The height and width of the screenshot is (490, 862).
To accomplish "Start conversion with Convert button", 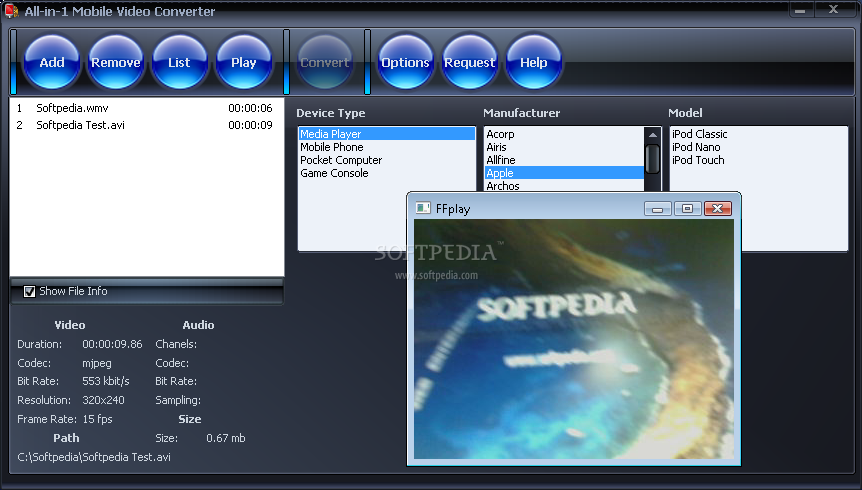I will coord(324,62).
